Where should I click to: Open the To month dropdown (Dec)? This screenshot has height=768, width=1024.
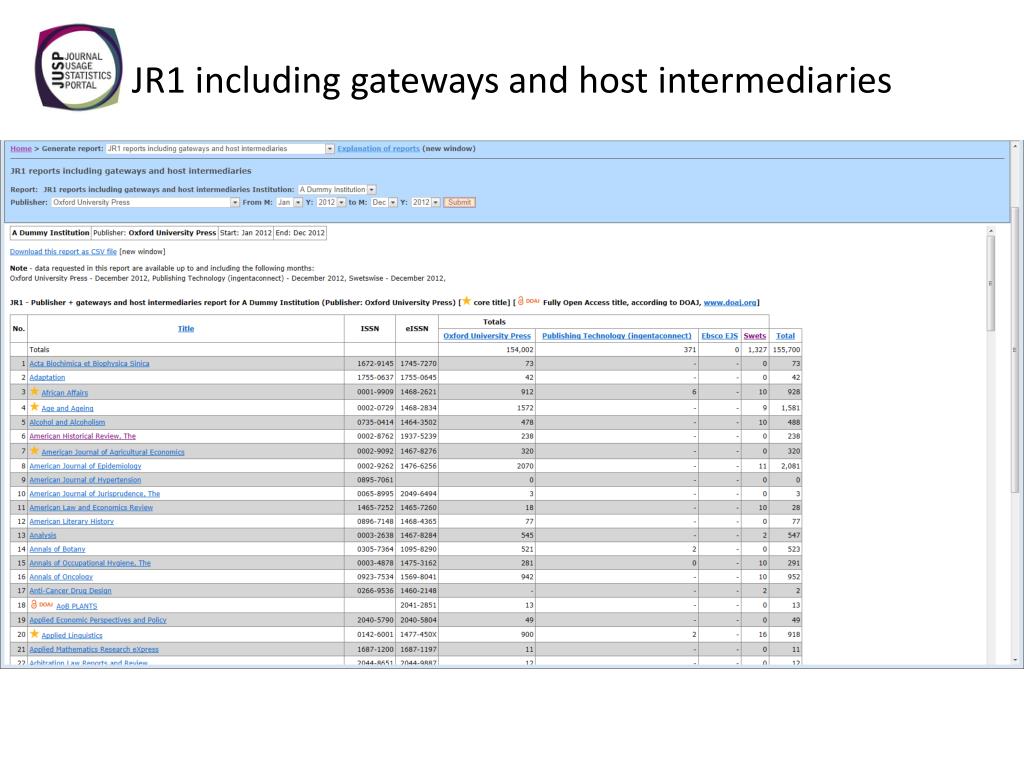pyautogui.click(x=384, y=202)
